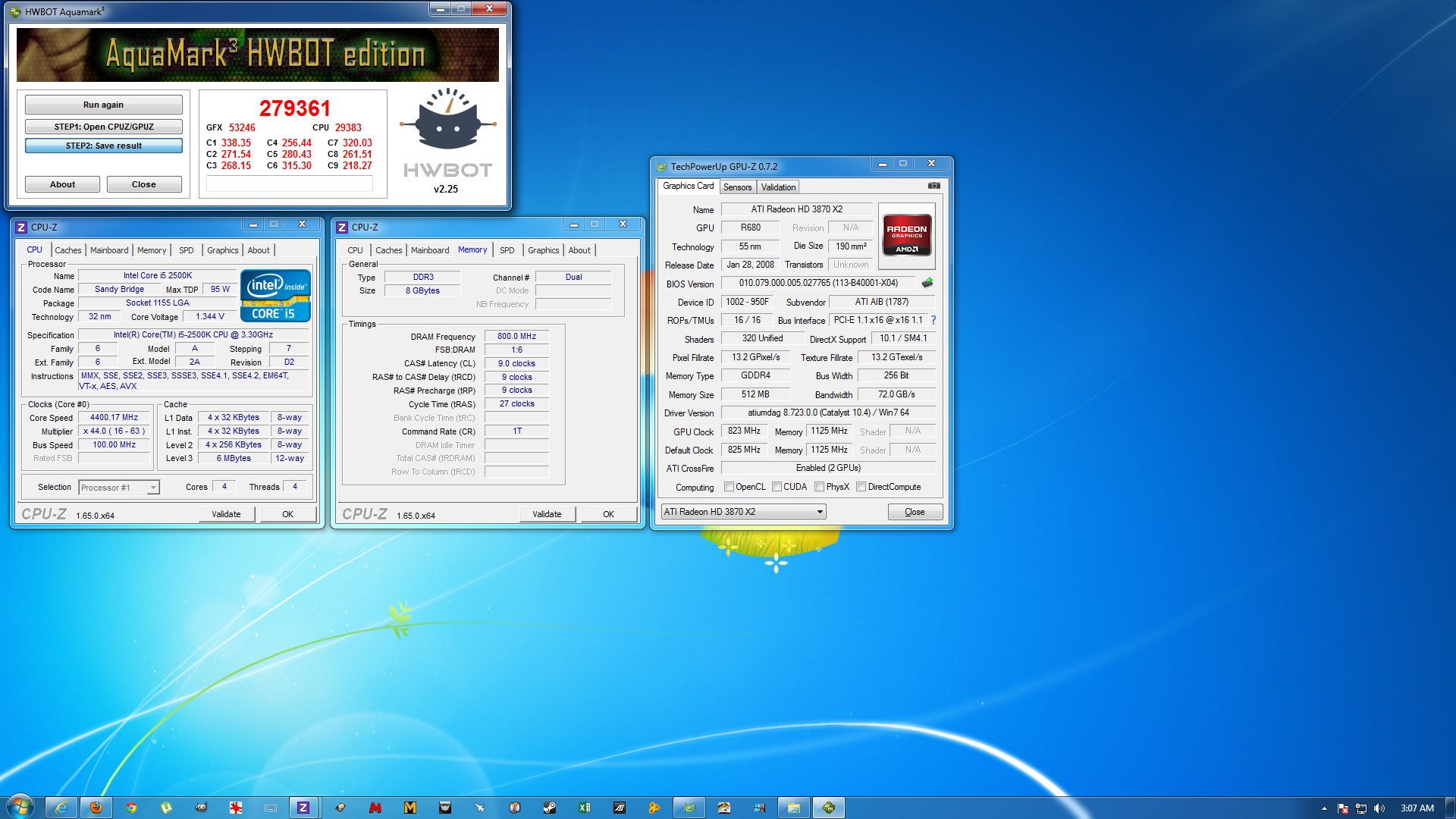Open Excel from the taskbar
Screen dimensions: 1456x819
(585, 808)
